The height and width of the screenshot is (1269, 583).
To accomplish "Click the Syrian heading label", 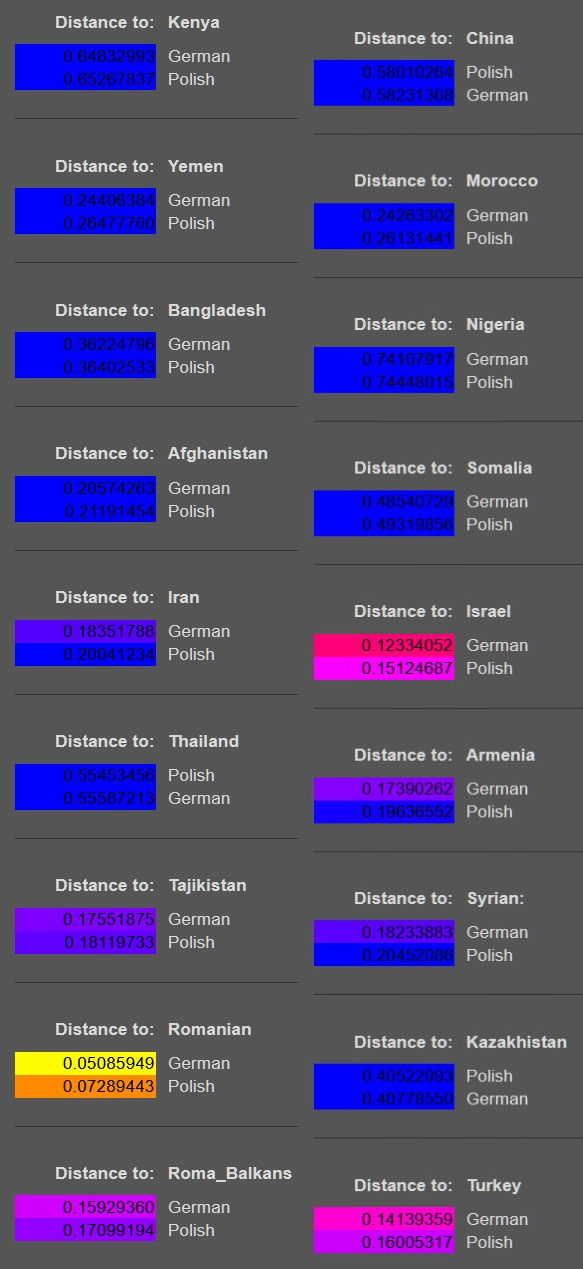I will (495, 898).
